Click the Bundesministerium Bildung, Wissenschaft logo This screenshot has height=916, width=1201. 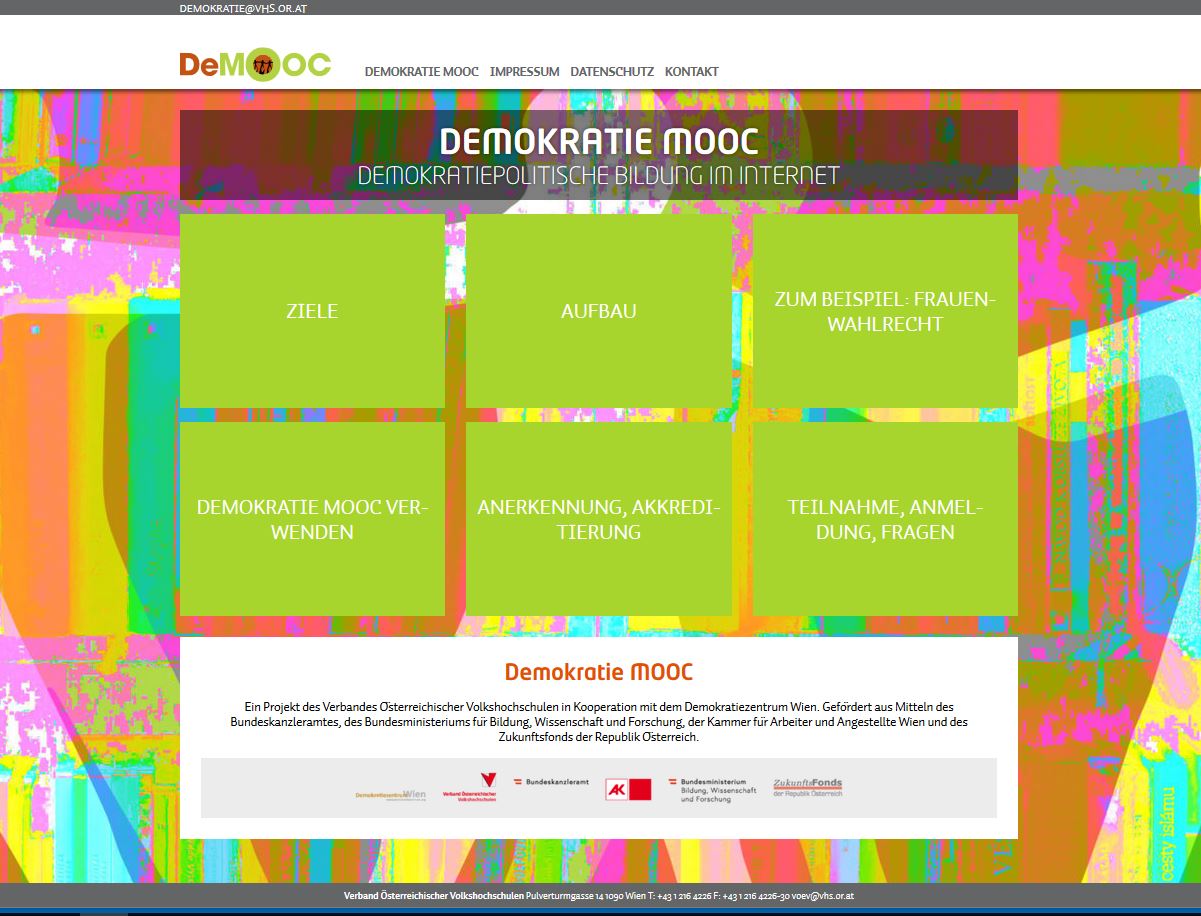point(712,790)
